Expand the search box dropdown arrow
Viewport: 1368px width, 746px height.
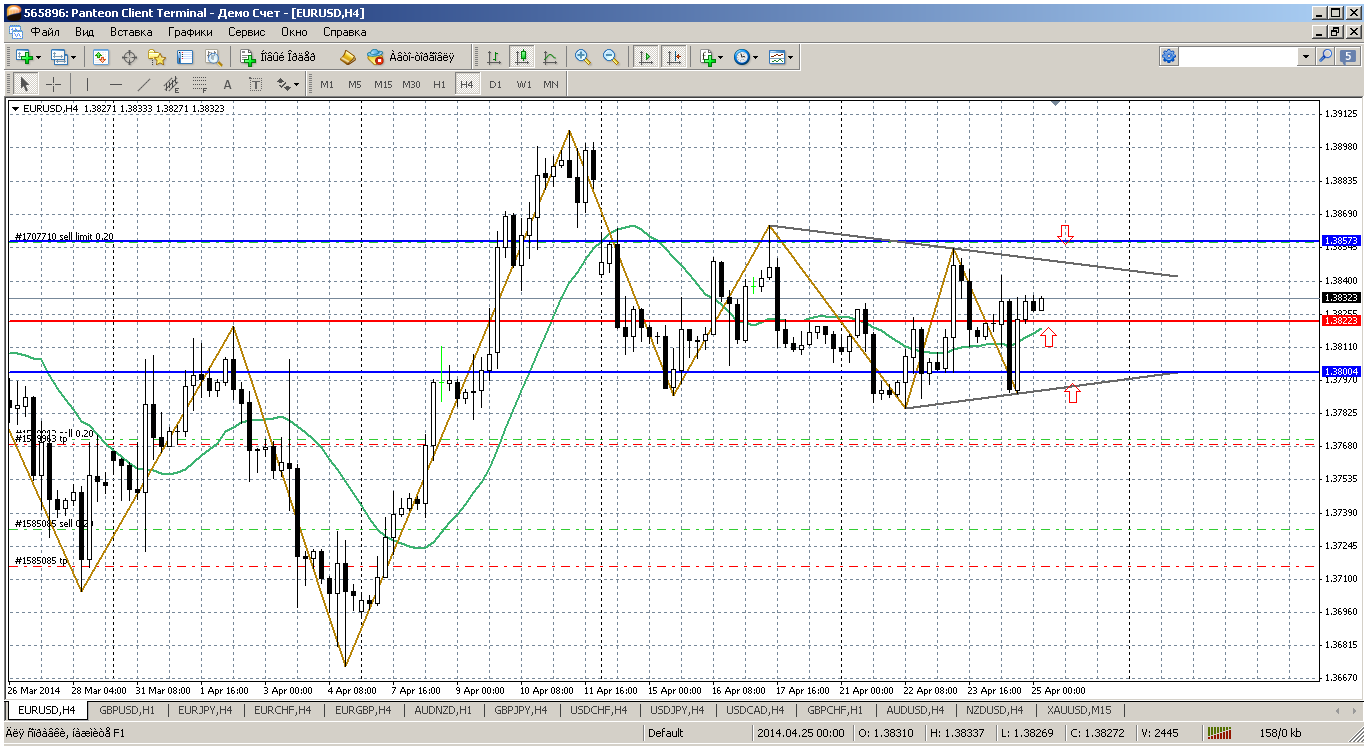(1306, 57)
